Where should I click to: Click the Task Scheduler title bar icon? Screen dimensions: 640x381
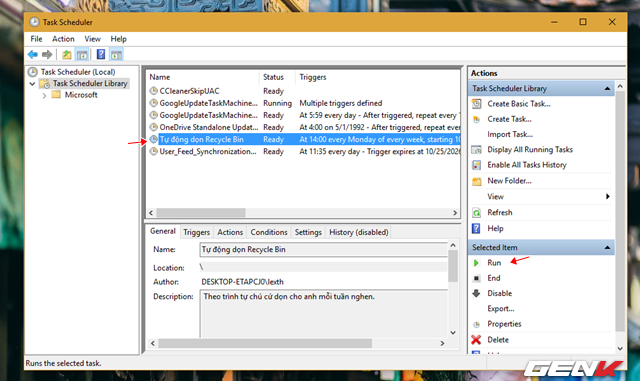coord(34,22)
